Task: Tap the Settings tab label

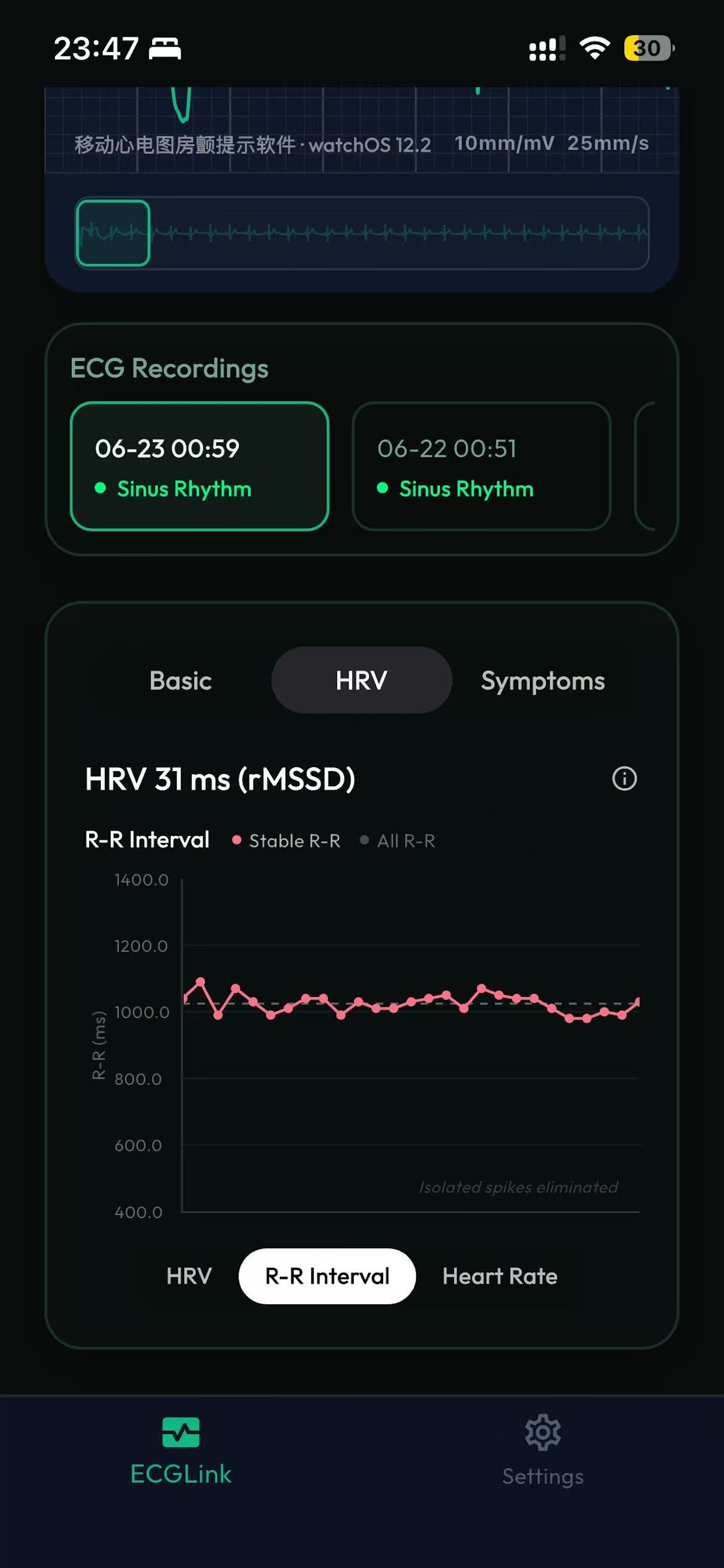Action: click(543, 1476)
